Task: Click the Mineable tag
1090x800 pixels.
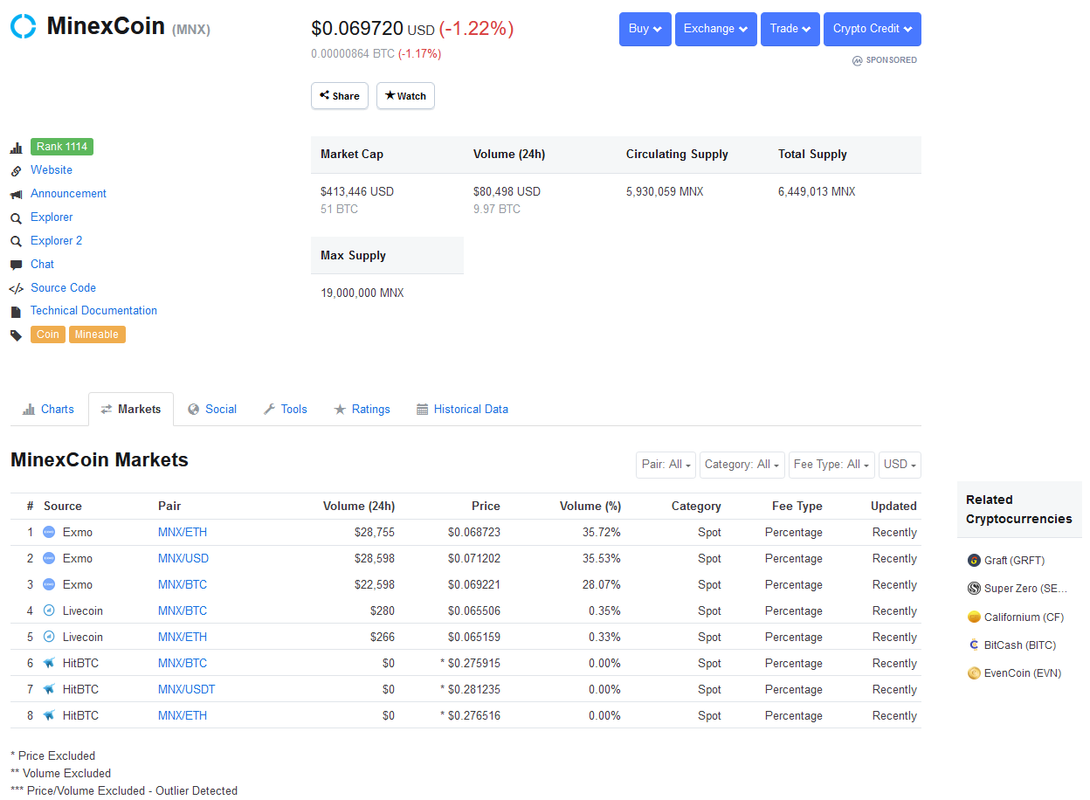Action: (x=97, y=335)
